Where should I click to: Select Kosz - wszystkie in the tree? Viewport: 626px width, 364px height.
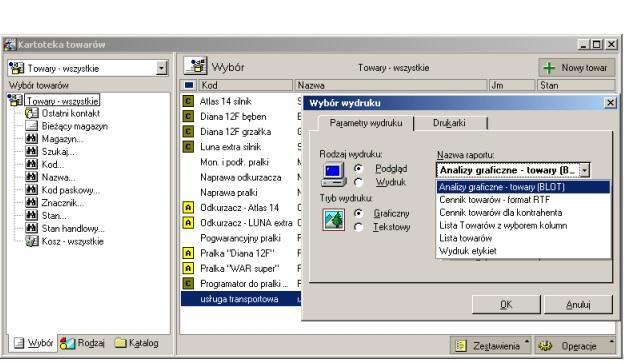click(x=73, y=241)
